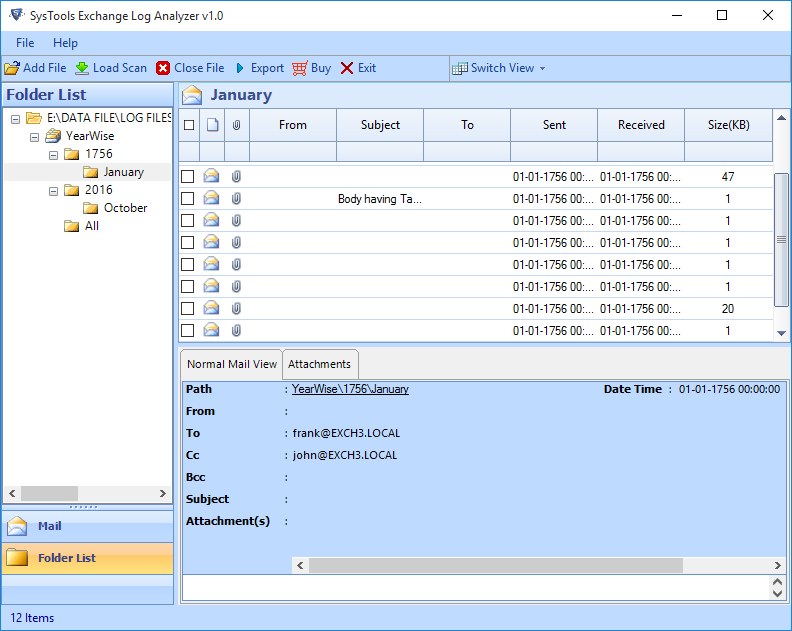This screenshot has height=631, width=792.
Task: Select the Mail navigation pane
Action: pos(88,526)
